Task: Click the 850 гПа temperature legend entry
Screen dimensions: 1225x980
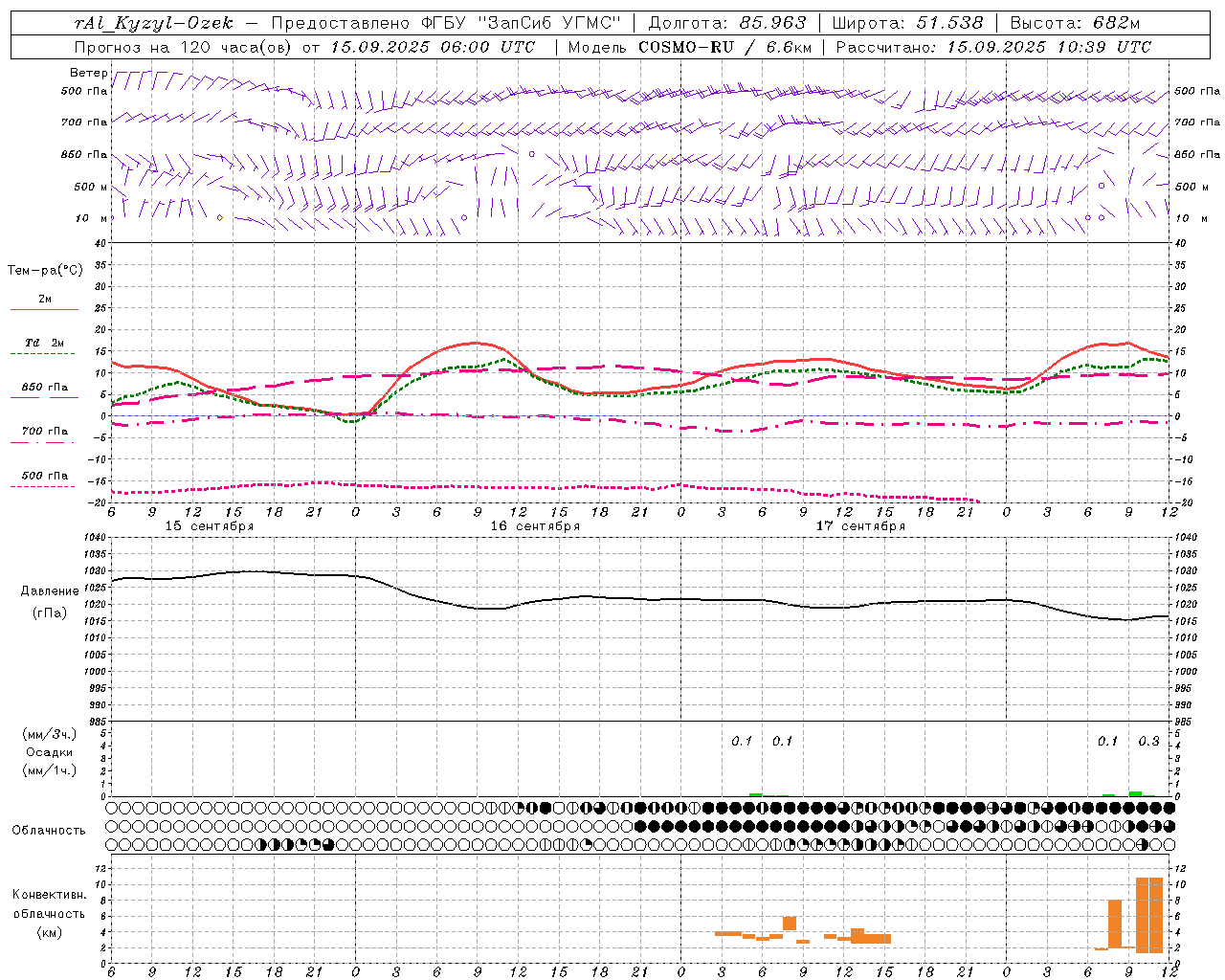Action: click(44, 388)
